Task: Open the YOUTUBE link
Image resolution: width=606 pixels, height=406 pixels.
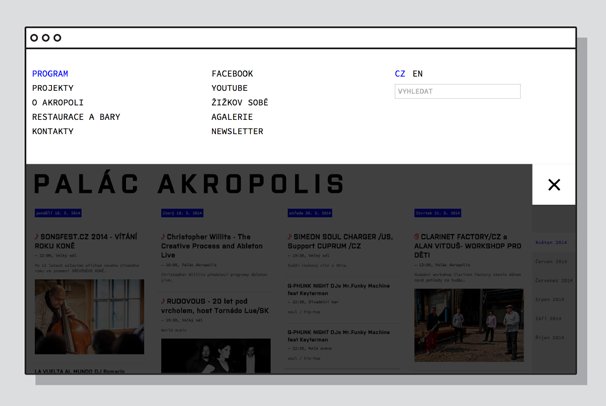Action: coord(229,88)
